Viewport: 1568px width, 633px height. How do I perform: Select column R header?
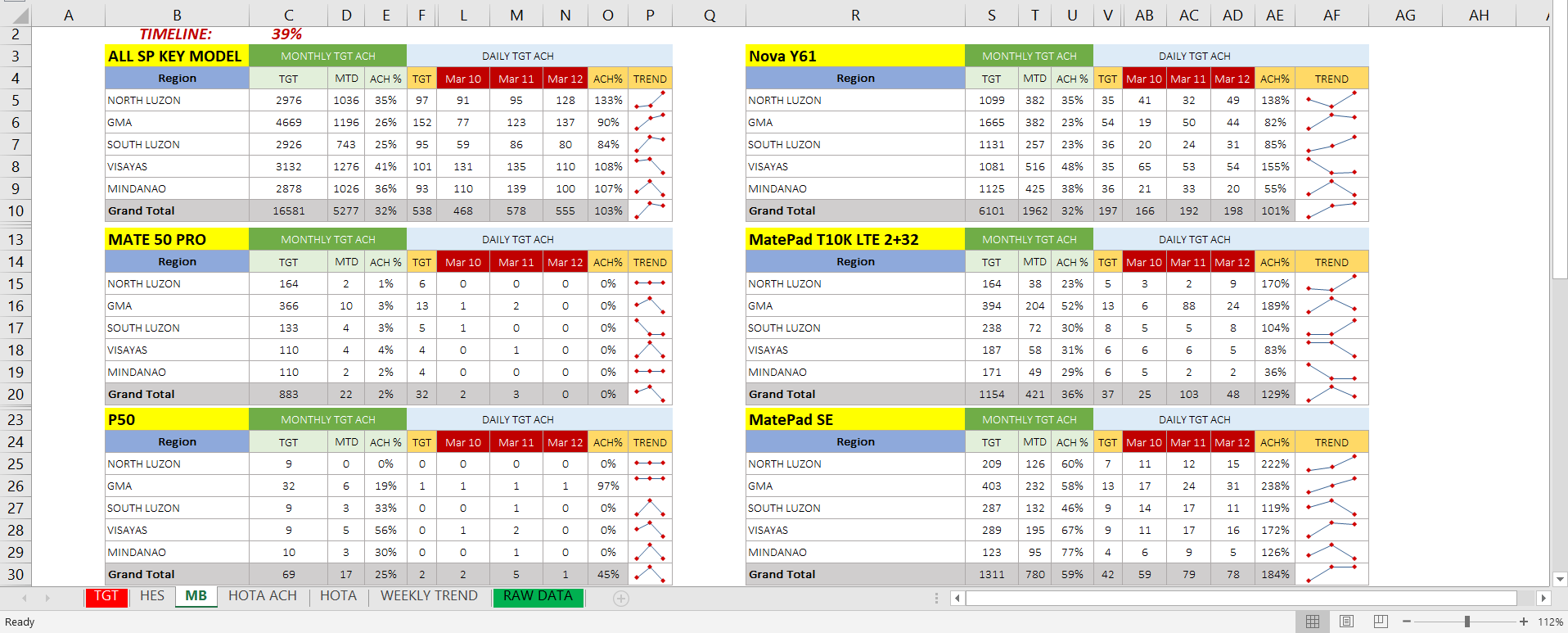[x=855, y=16]
